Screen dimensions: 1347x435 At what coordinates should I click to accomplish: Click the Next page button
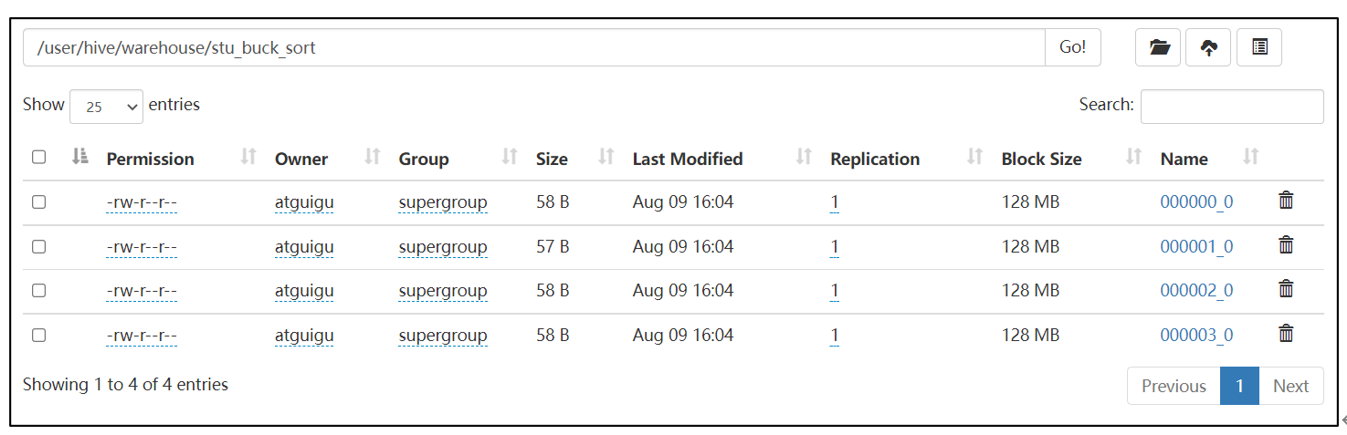1290,386
